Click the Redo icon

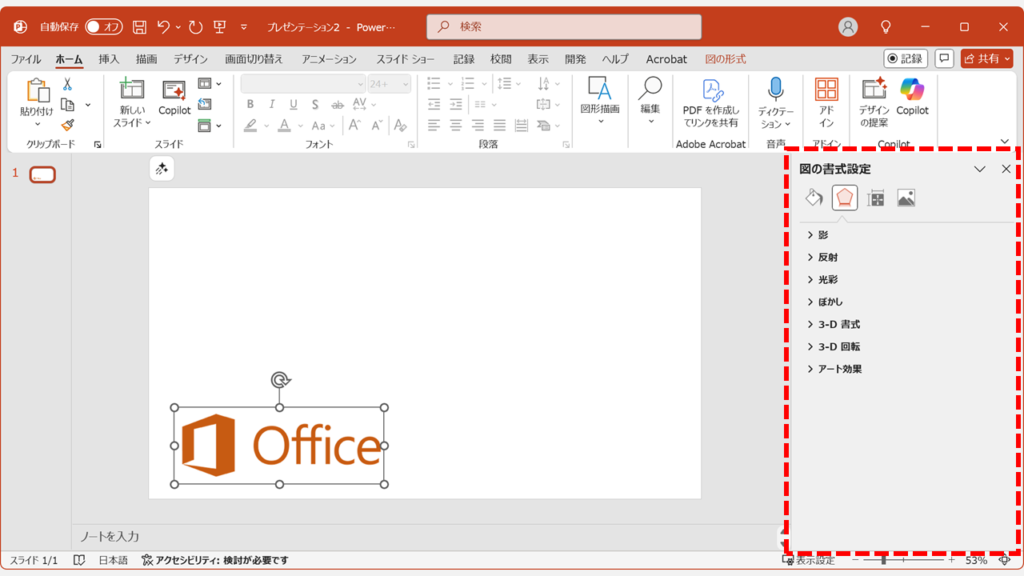coord(195,27)
